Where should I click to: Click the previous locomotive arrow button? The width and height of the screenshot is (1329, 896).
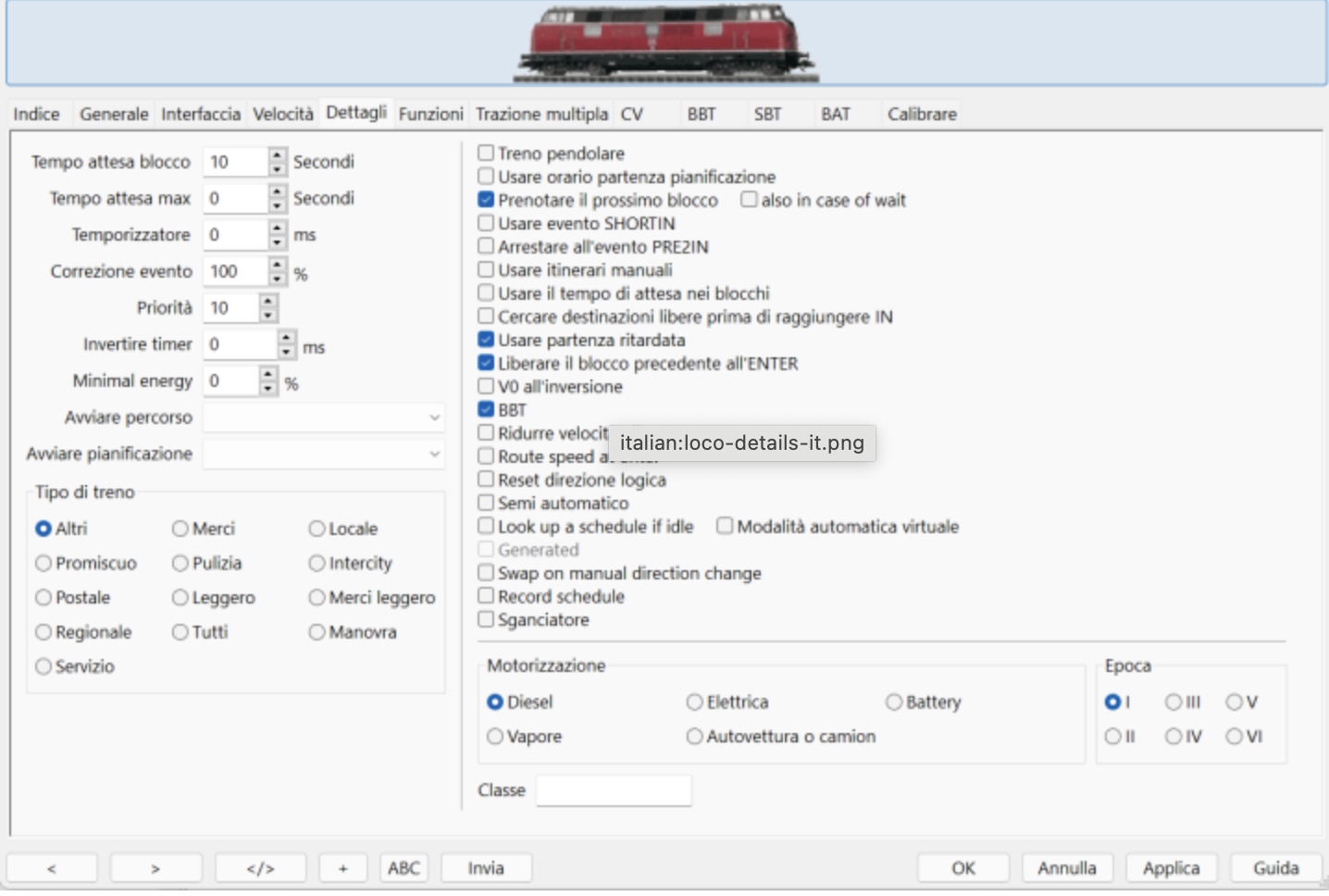point(52,868)
